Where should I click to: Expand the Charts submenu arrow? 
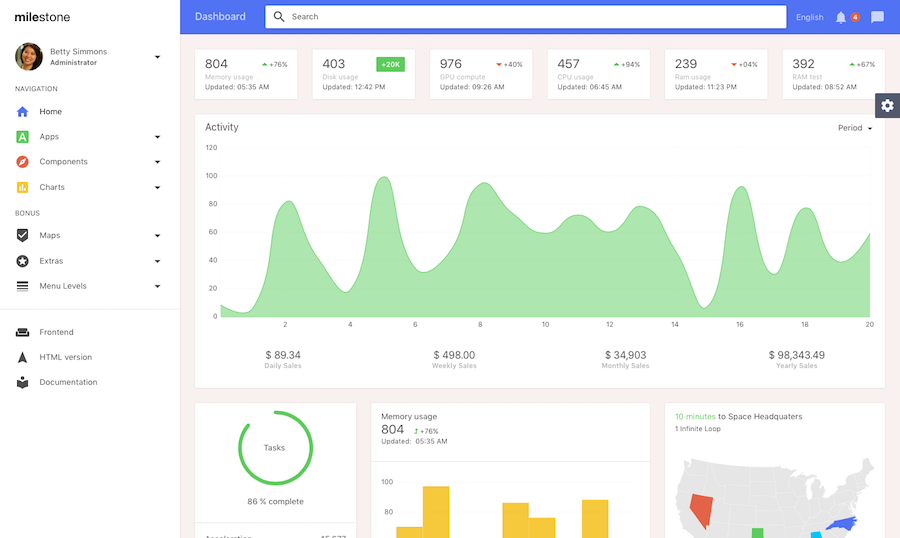coord(157,188)
